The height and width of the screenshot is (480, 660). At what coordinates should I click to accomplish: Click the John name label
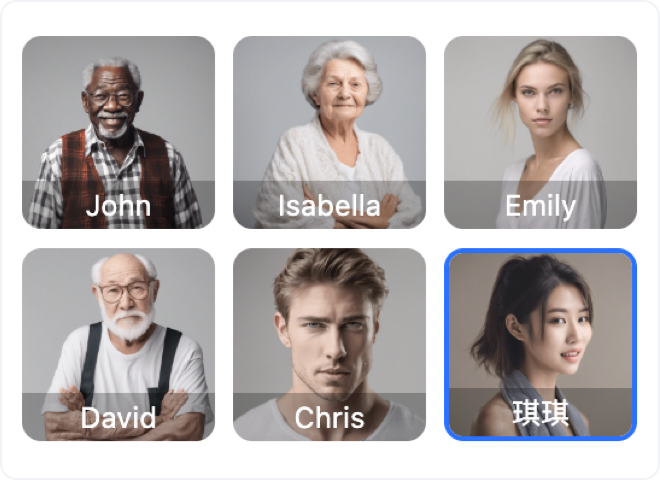pos(118,206)
